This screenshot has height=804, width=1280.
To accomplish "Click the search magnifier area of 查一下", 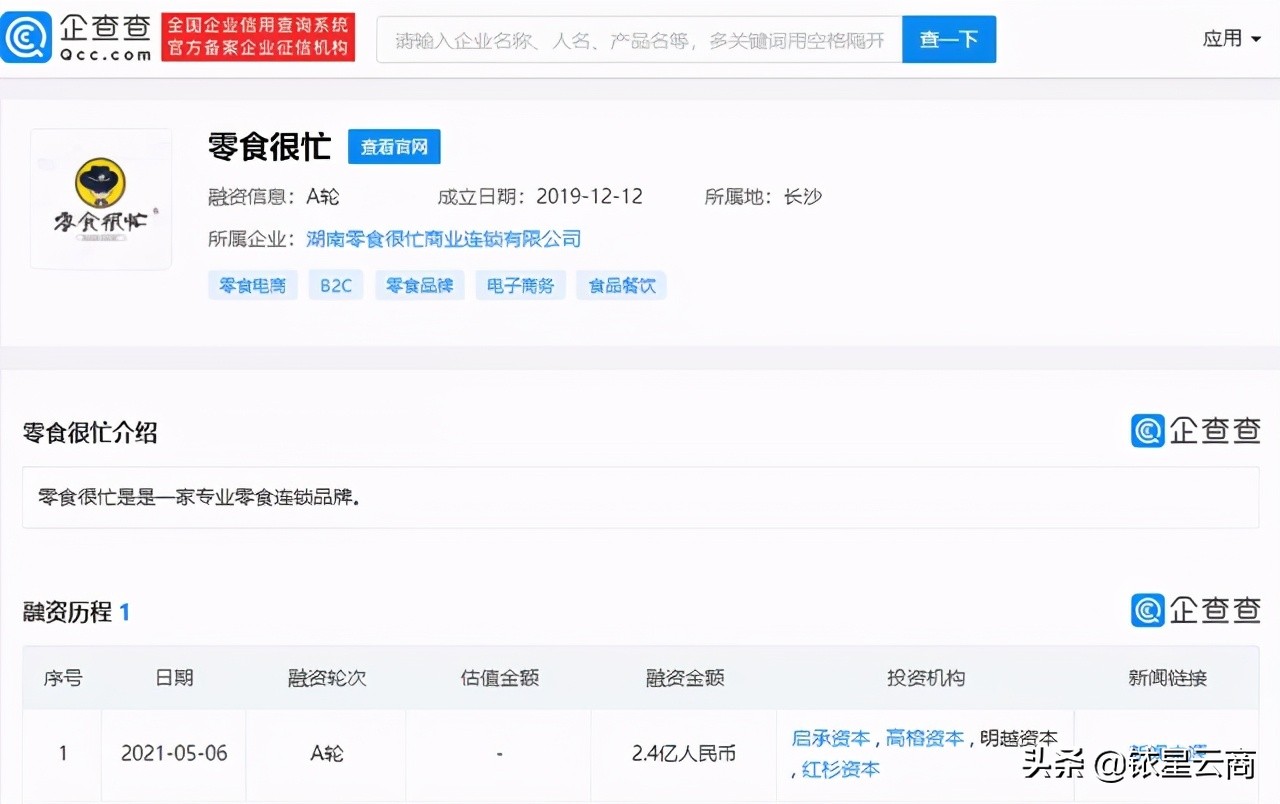I will (x=948, y=38).
